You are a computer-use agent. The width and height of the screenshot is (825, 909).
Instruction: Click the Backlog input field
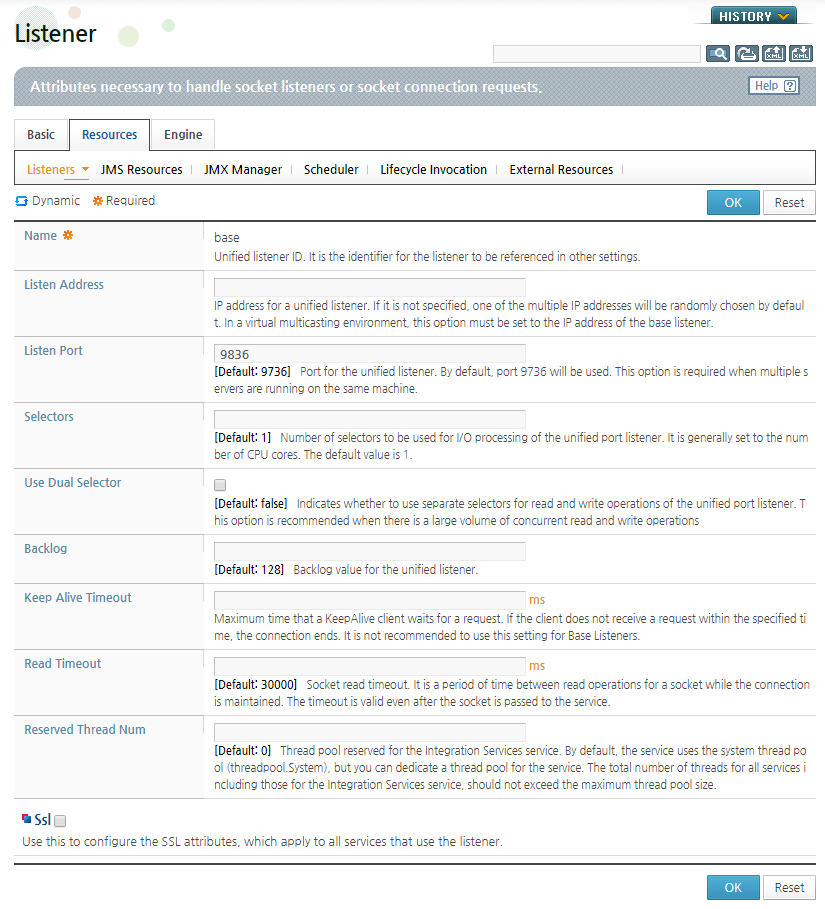(x=370, y=551)
